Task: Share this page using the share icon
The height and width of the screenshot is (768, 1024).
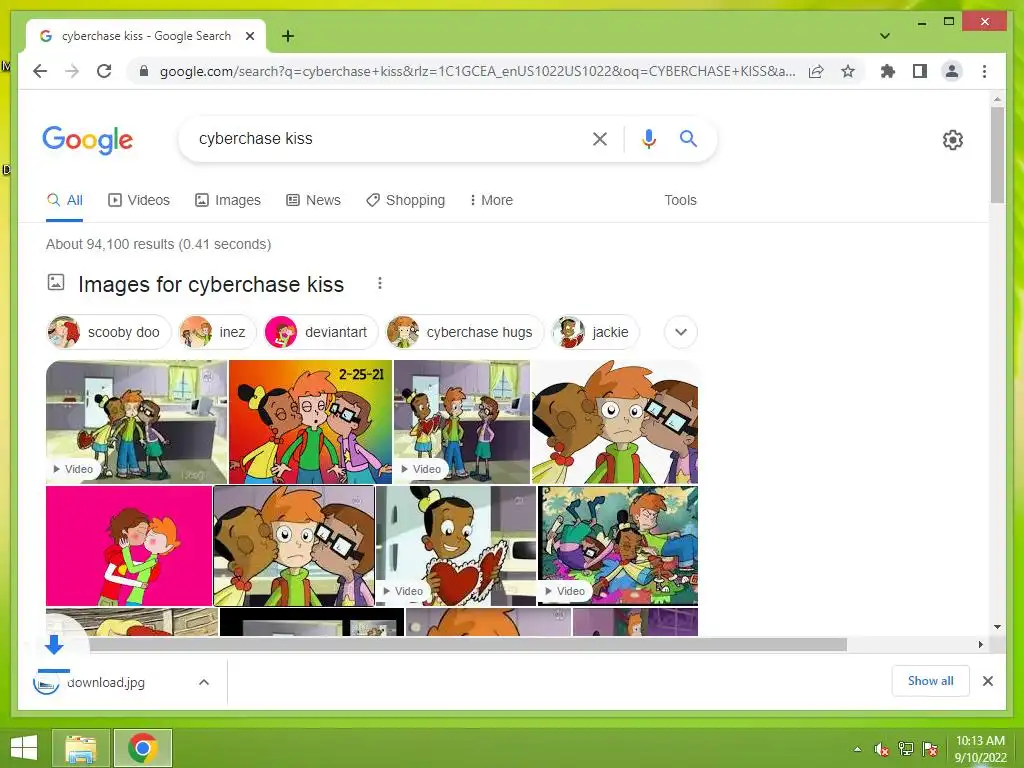Action: (x=816, y=71)
